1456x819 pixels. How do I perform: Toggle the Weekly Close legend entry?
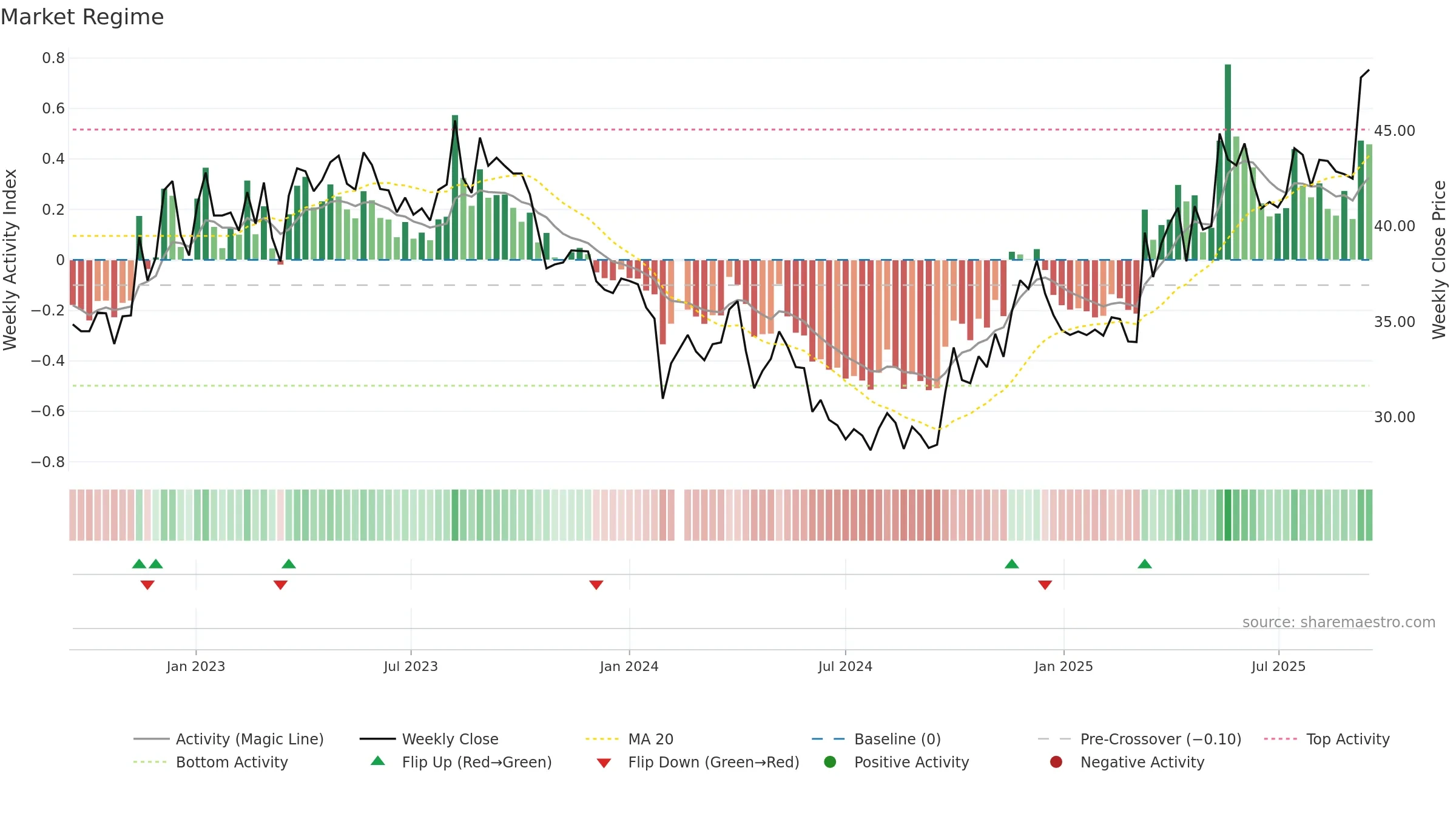point(429,739)
